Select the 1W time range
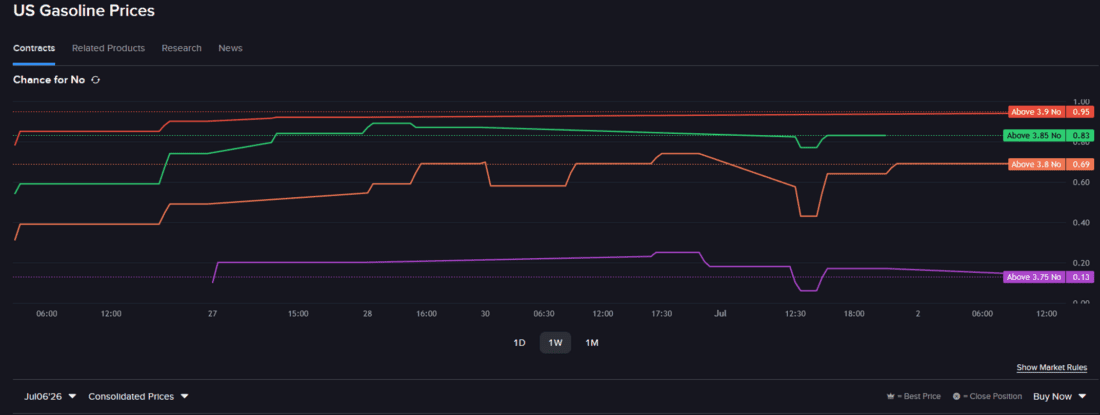This screenshot has height=415, width=1100. (555, 343)
